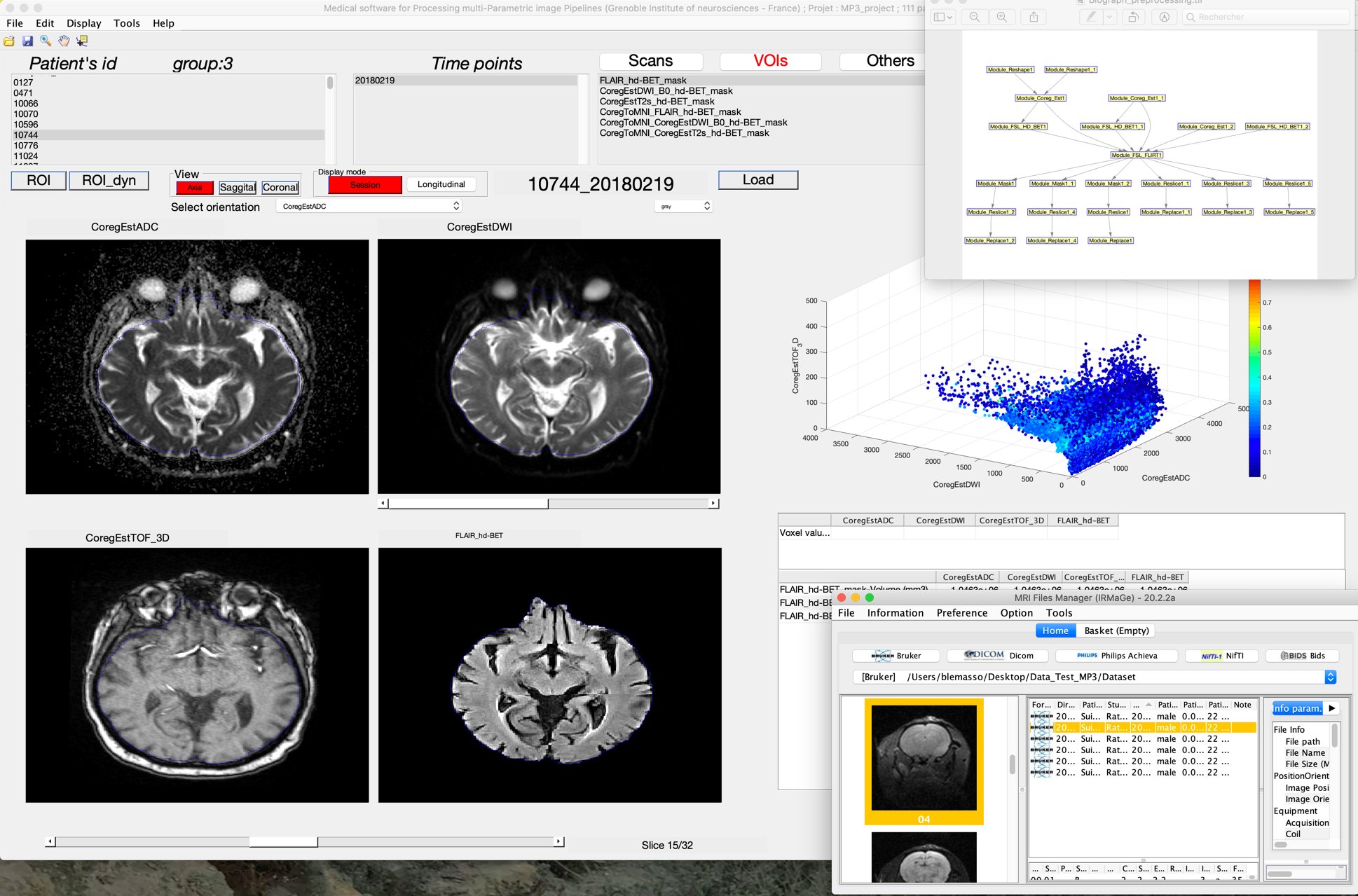The image size is (1358, 896).
Task: Switch to the Basket (Empty) tab
Action: (1116, 630)
